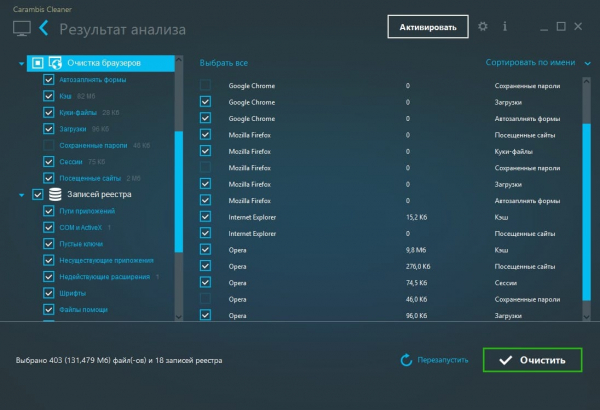
Task: Open the info (i) icon
Action: (505, 26)
